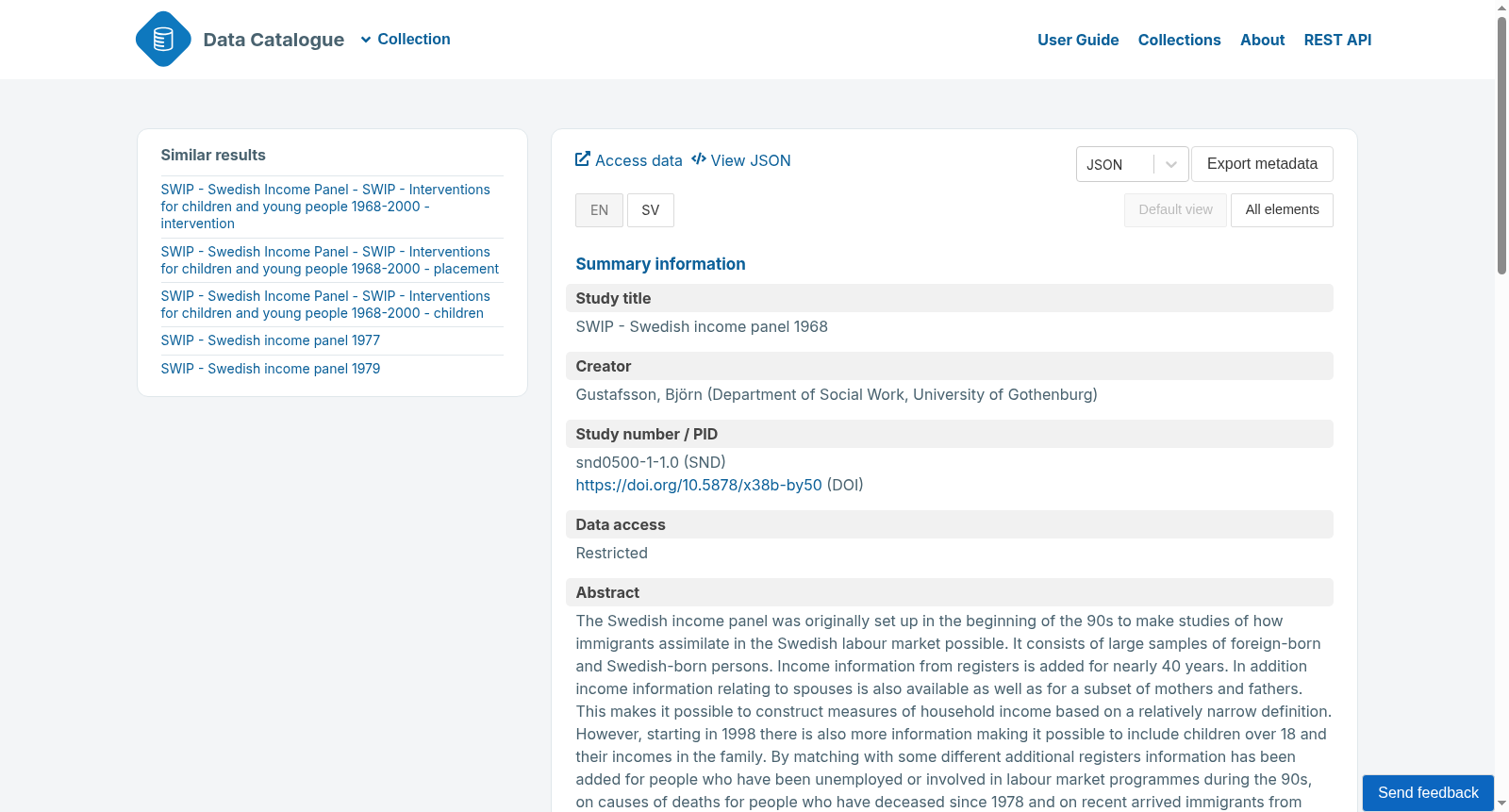Open similar result ending in 'intervention'
This screenshot has height=812, width=1509.
click(325, 207)
